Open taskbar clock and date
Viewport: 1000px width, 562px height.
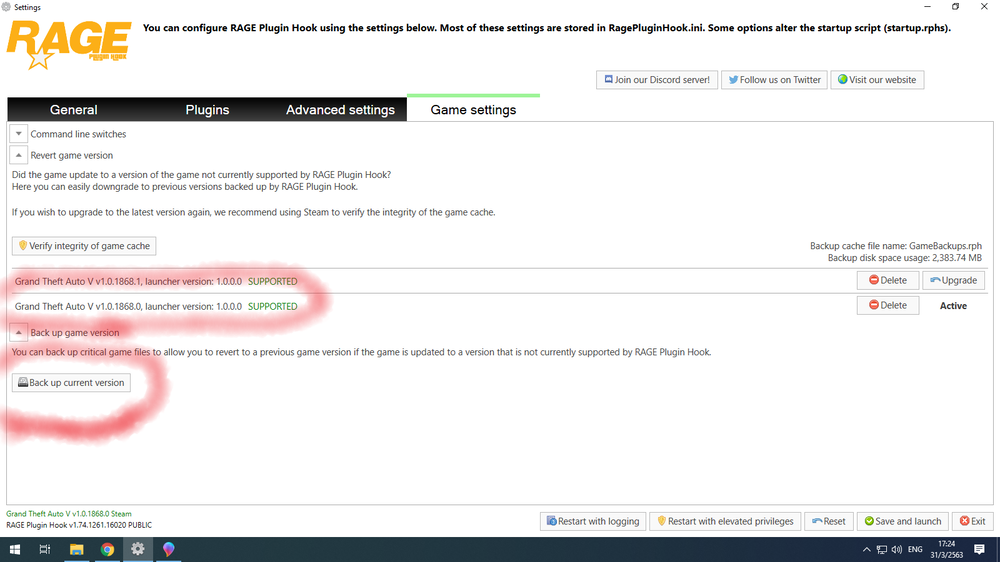point(946,549)
